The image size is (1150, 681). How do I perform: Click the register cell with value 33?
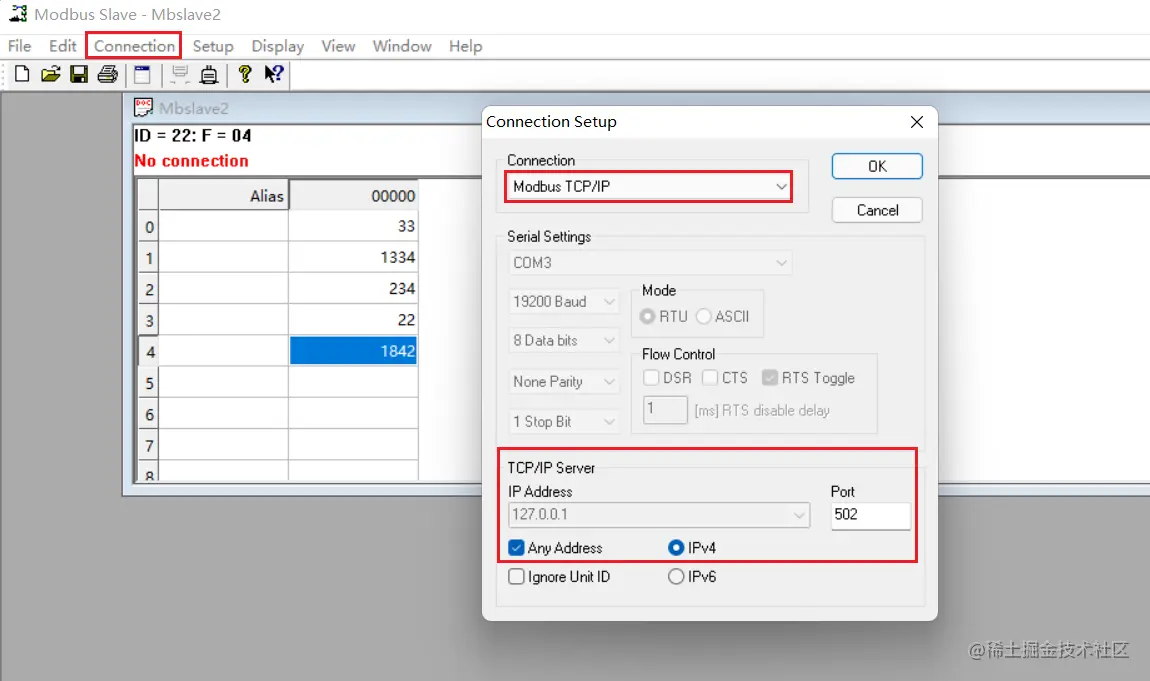[354, 226]
